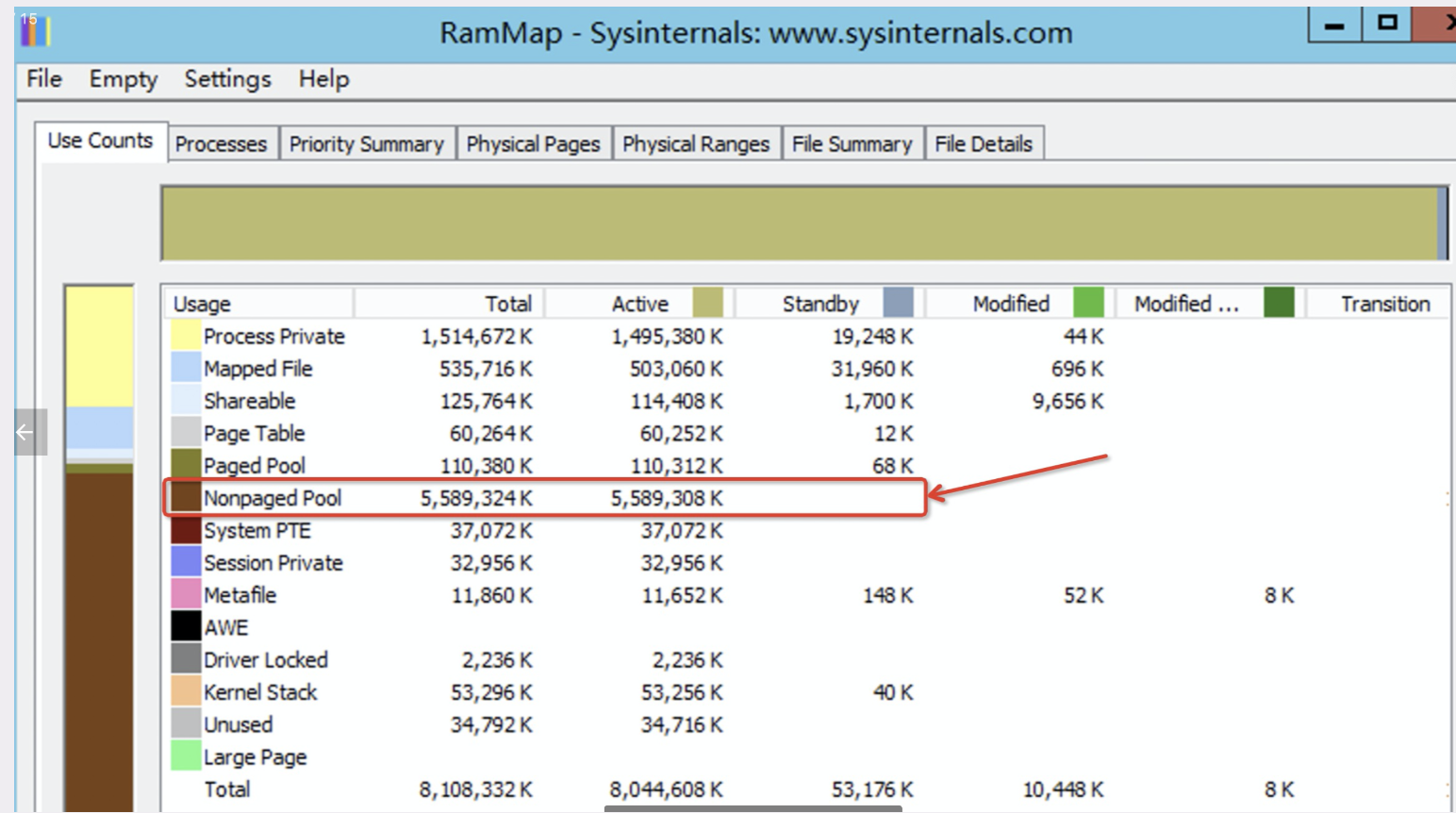Switch to the File Details tab
1456x813 pixels.
click(984, 144)
